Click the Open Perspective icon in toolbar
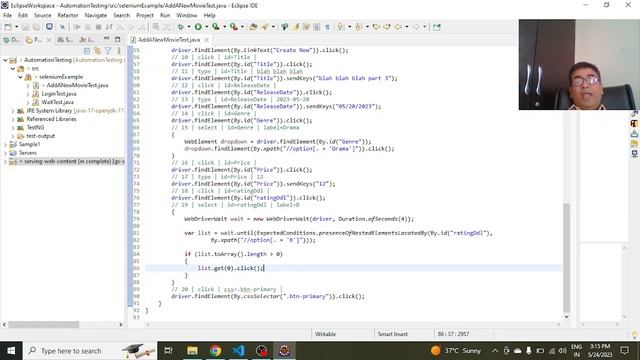The width and height of the screenshot is (640, 360). pyautogui.click(x=437, y=27)
